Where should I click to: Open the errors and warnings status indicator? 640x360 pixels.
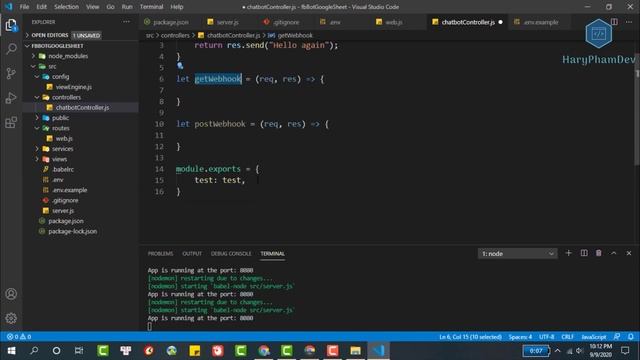(19, 337)
